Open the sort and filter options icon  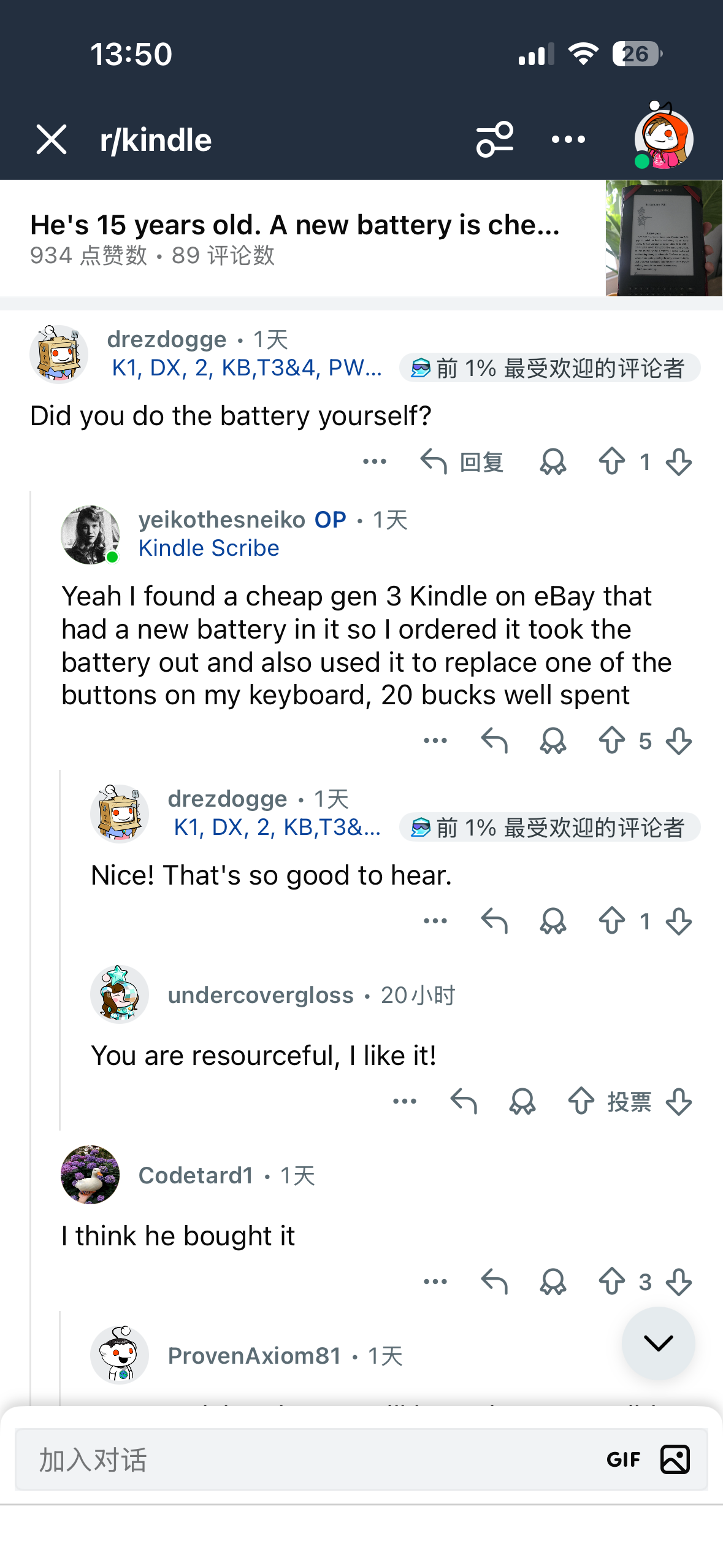494,140
